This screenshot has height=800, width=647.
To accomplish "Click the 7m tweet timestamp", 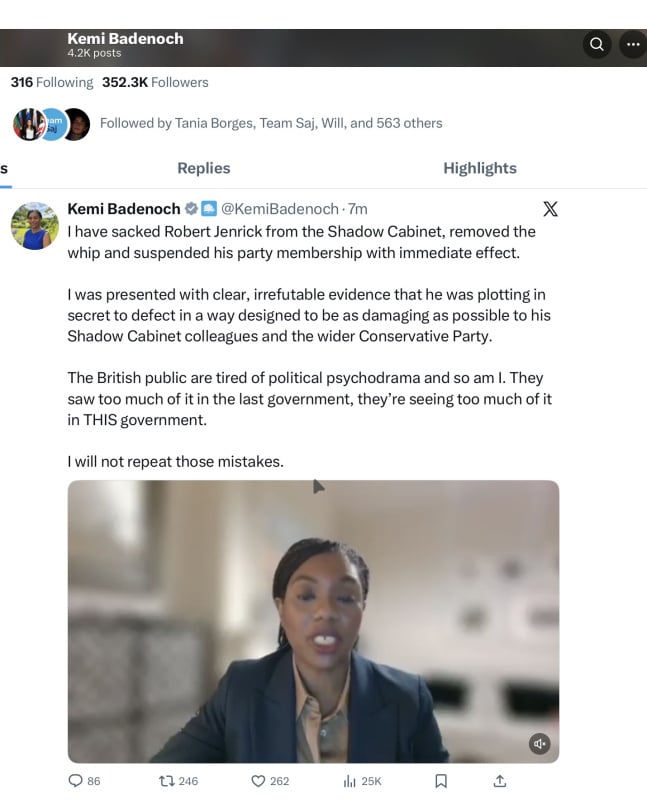I will [358, 209].
